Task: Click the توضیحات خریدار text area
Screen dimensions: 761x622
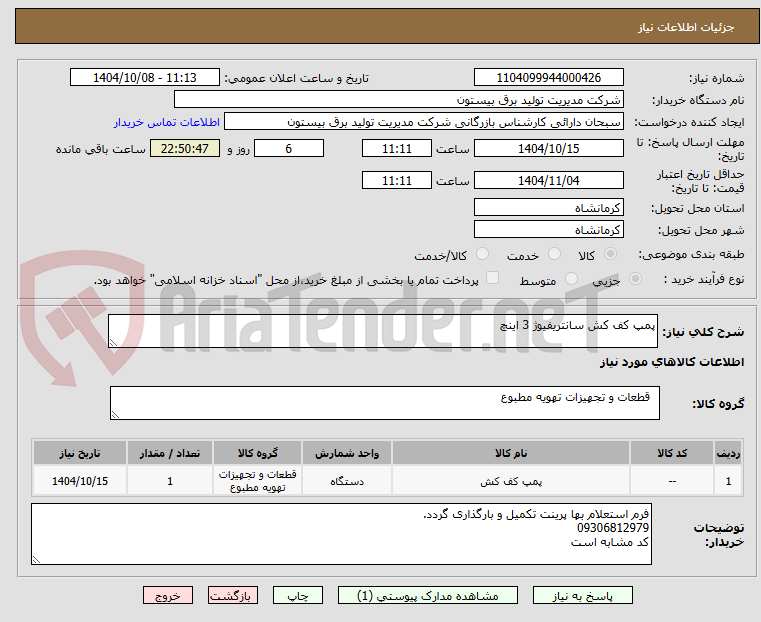Action: [x=341, y=534]
